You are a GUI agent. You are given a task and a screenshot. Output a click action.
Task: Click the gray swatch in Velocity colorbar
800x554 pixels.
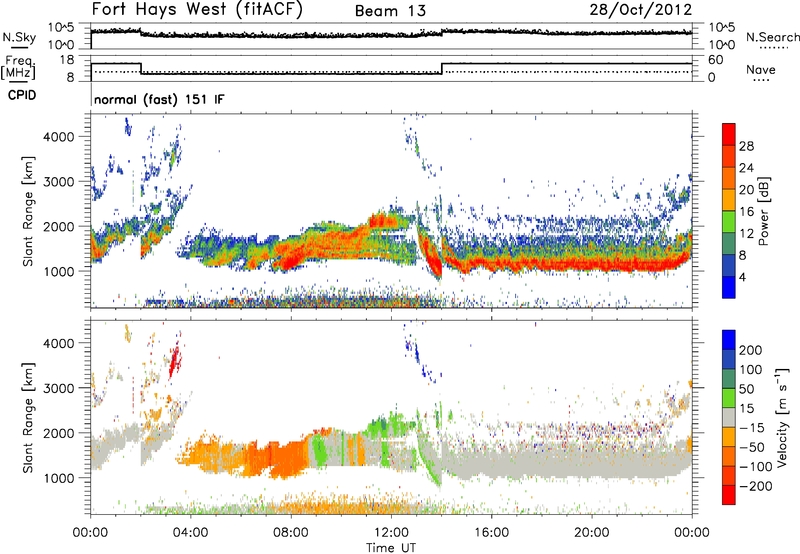pos(729,417)
